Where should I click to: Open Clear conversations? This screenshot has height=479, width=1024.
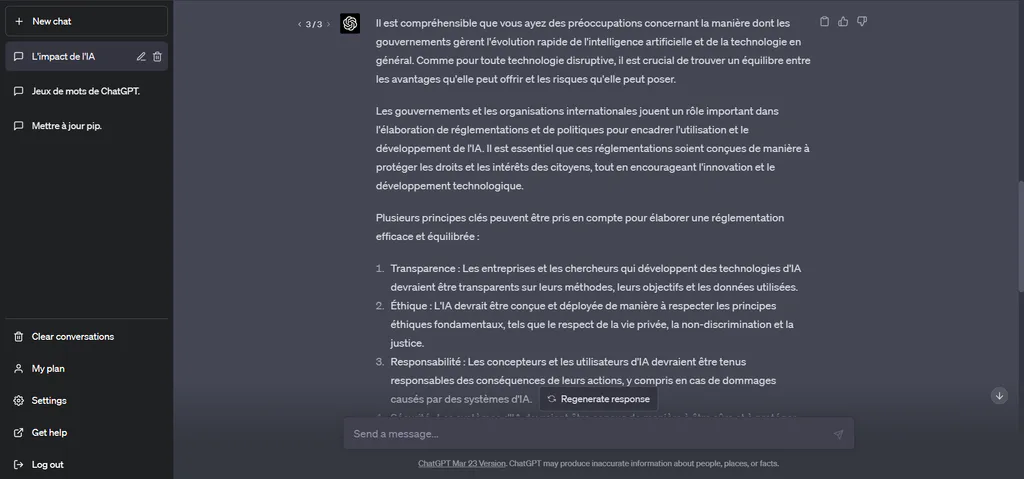86,337
